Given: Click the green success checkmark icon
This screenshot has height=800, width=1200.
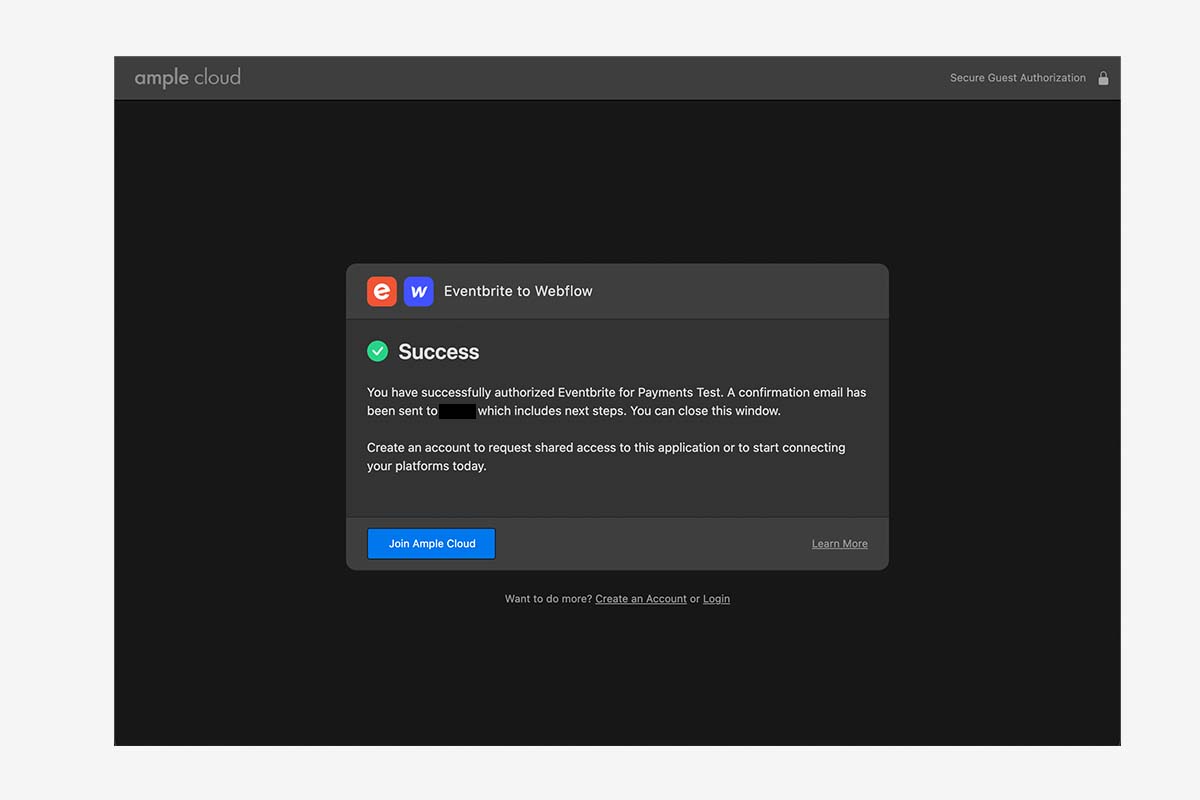Looking at the screenshot, I should point(377,351).
